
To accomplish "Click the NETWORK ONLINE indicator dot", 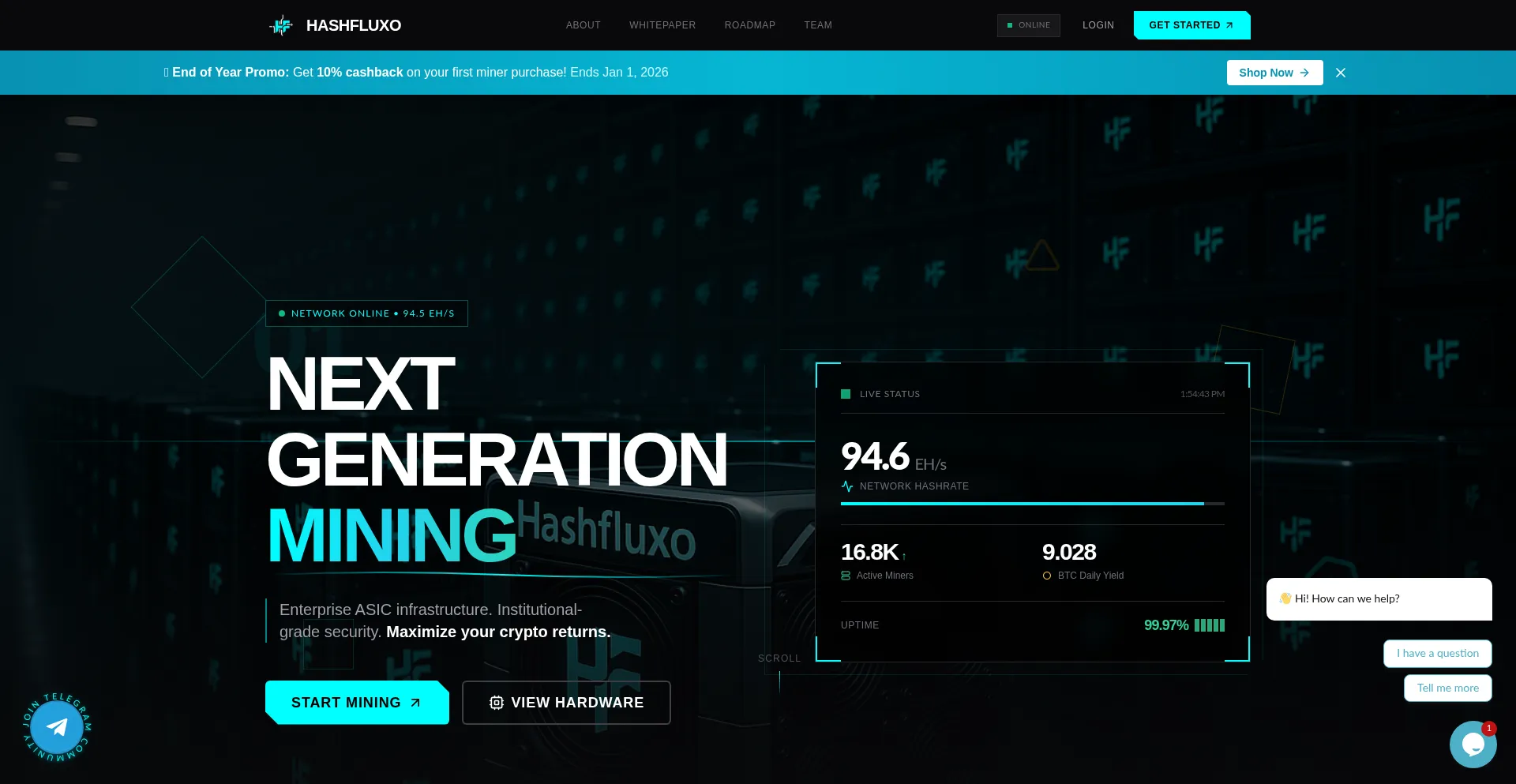I will point(282,313).
